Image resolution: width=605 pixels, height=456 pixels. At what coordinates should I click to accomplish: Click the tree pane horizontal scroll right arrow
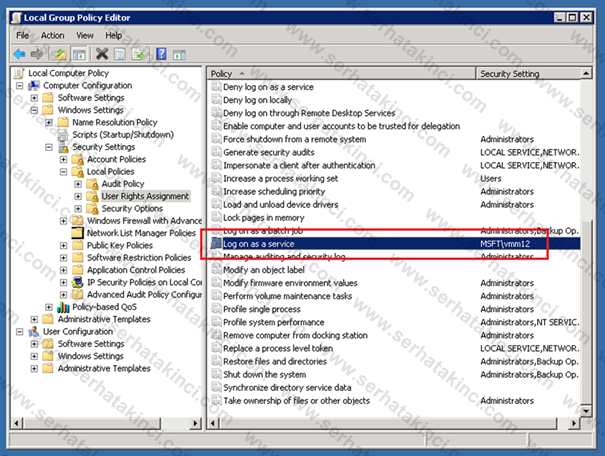coord(195,424)
